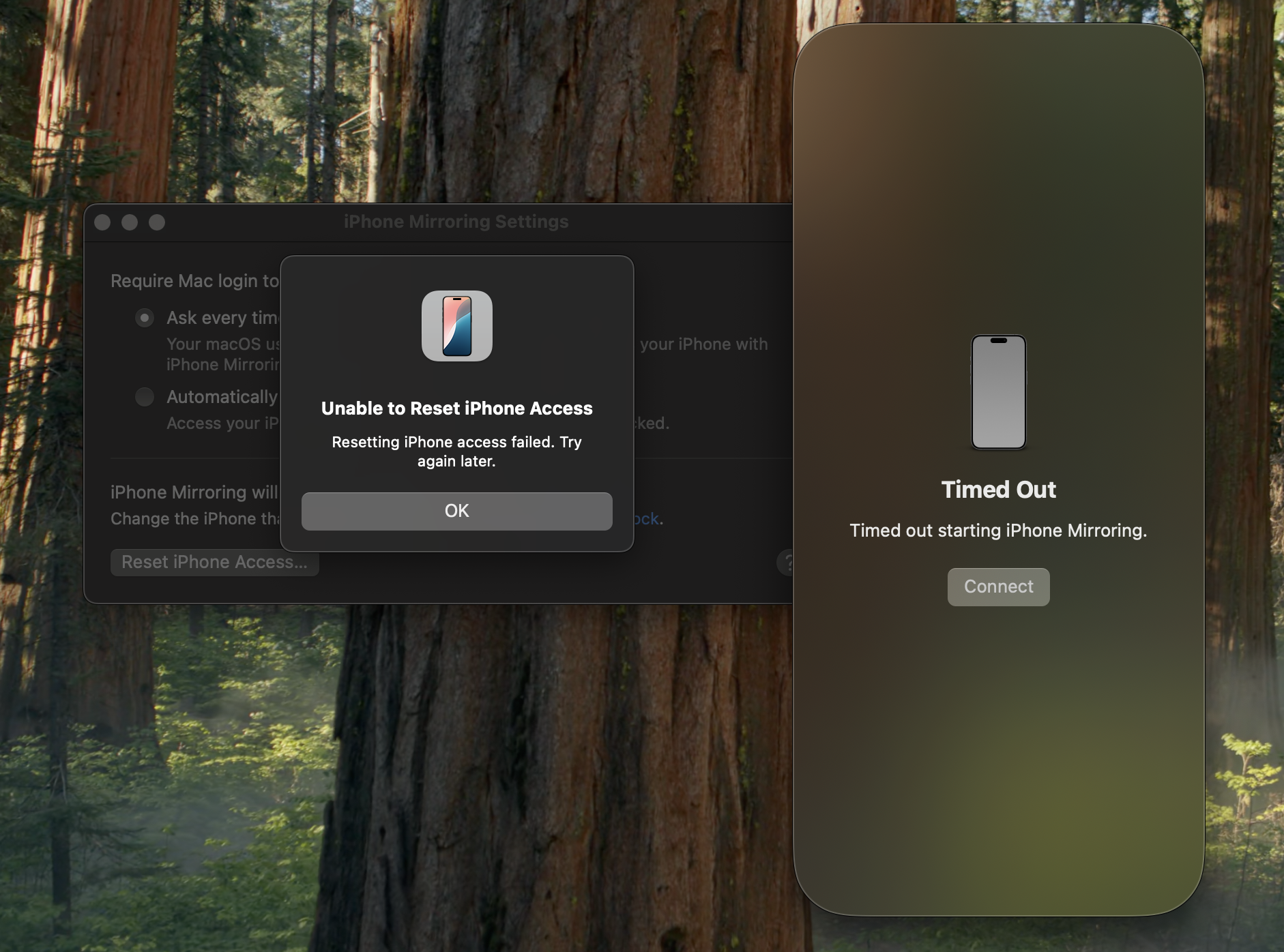
Task: Close the iPhone Mirroring Settings window
Action: click(102, 222)
